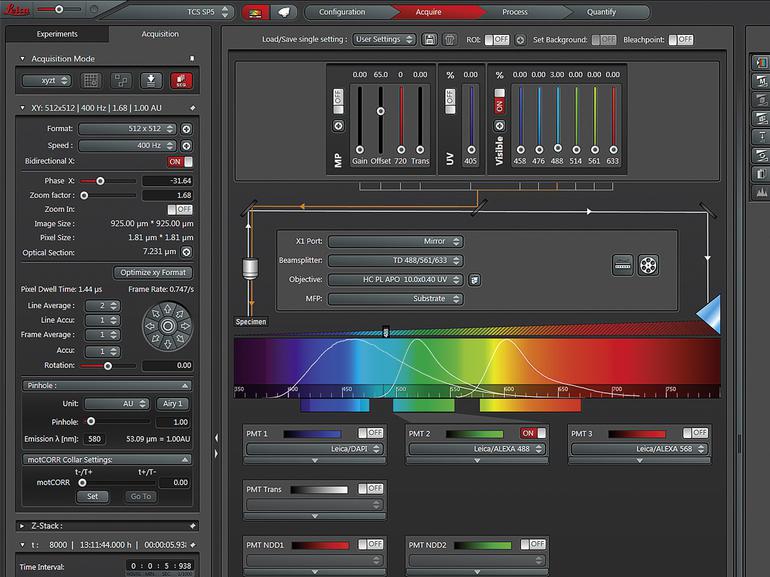Click the Rotation slider handle
The width and height of the screenshot is (770, 577).
(108, 366)
